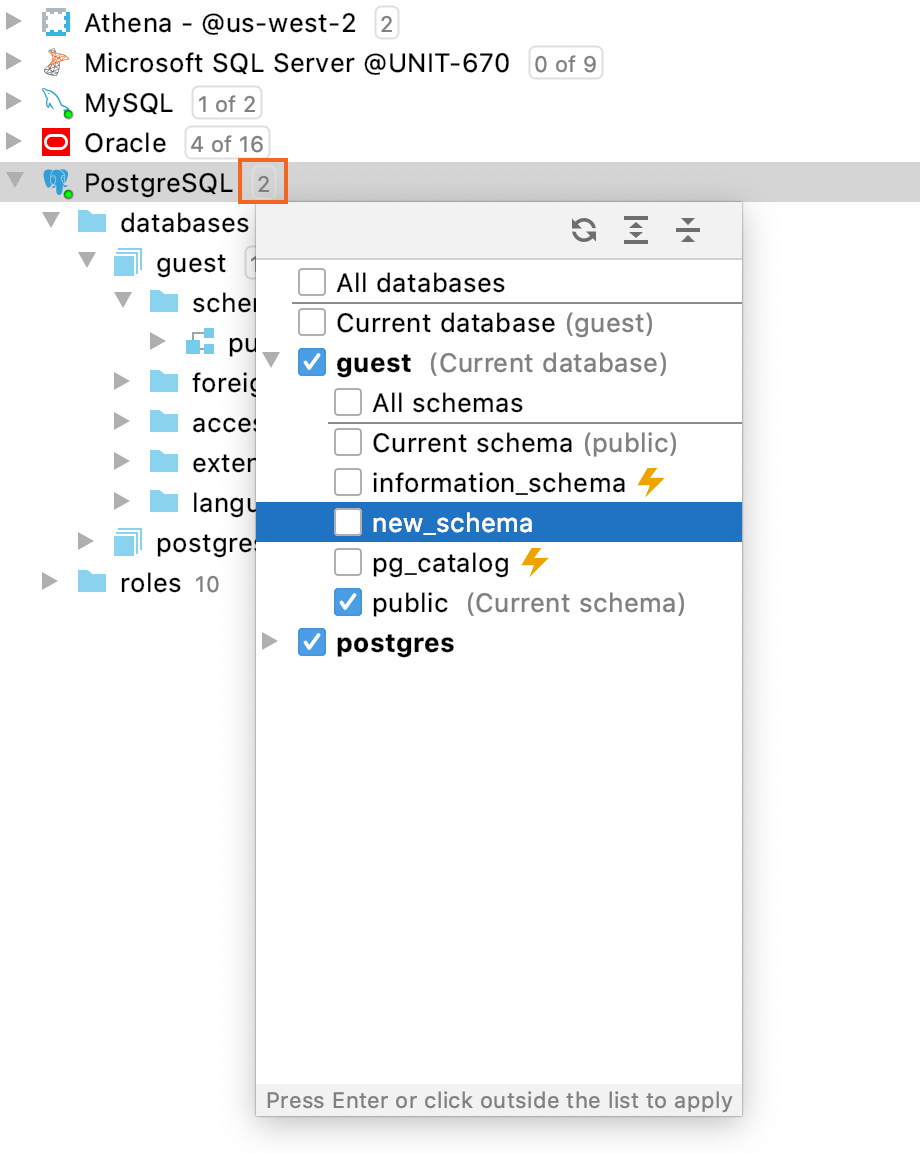Expand the roles folder
Image resolution: width=920 pixels, height=1154 pixels.
(x=48, y=582)
